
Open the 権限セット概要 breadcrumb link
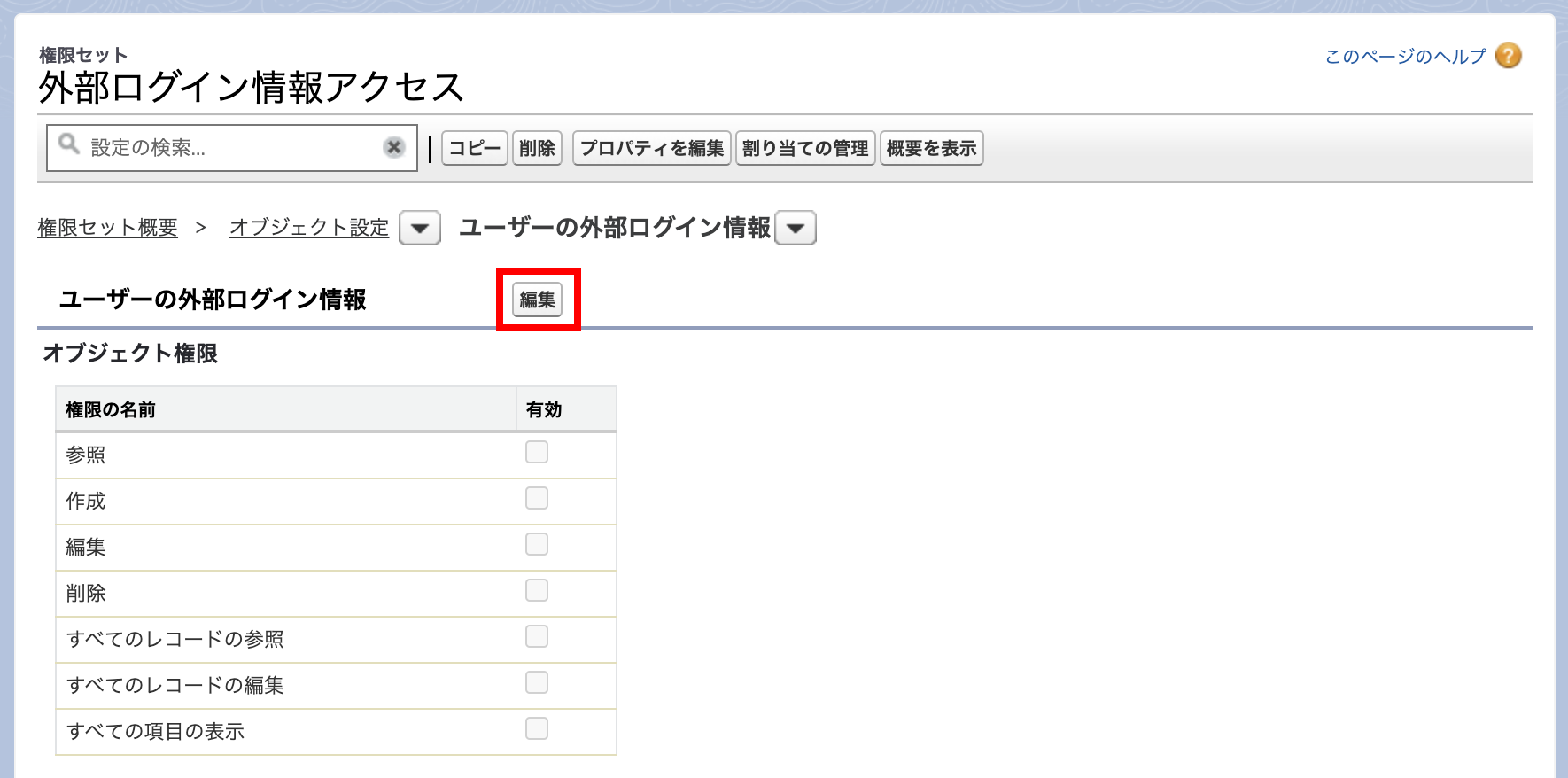point(107,228)
